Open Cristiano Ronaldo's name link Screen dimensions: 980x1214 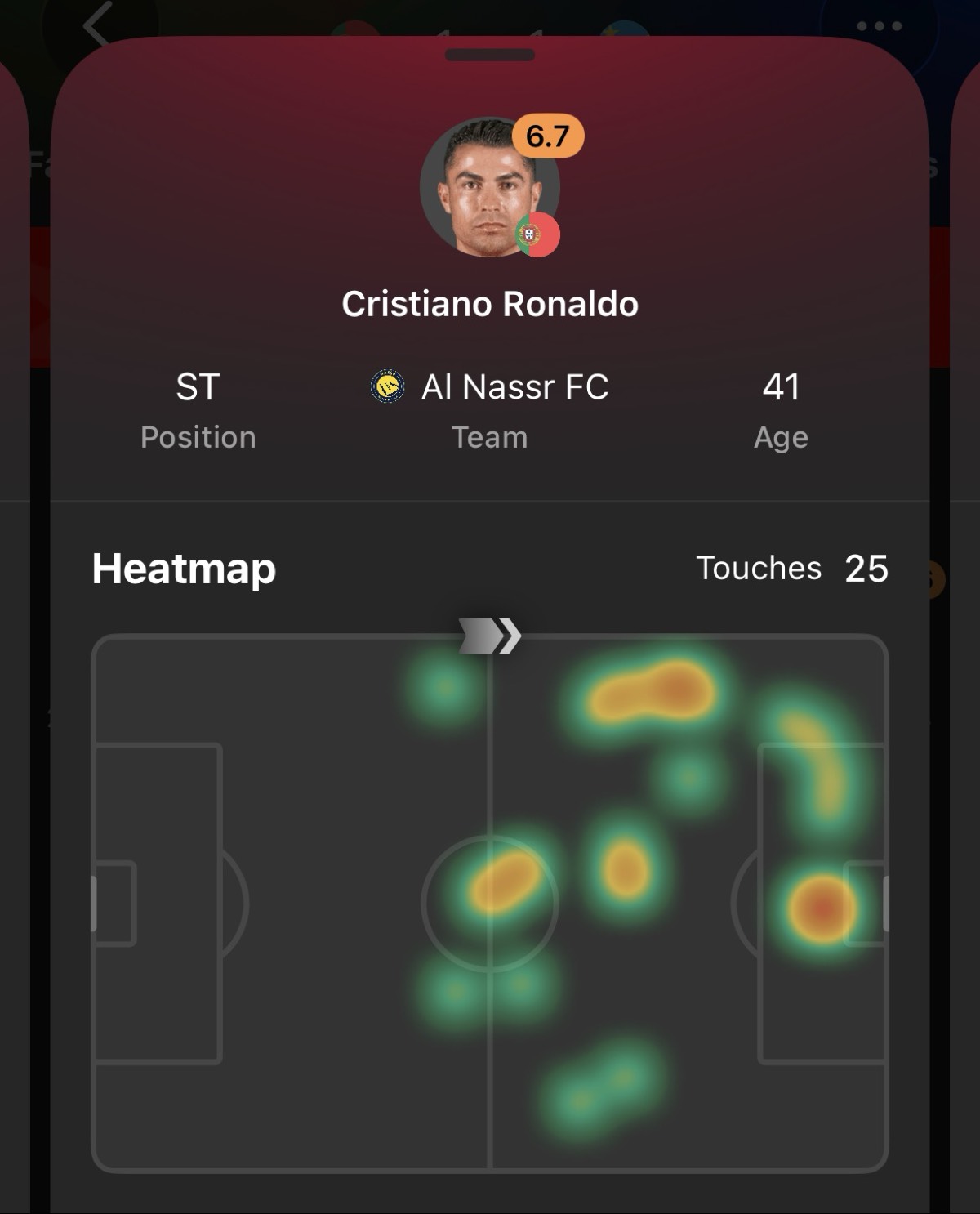click(490, 304)
